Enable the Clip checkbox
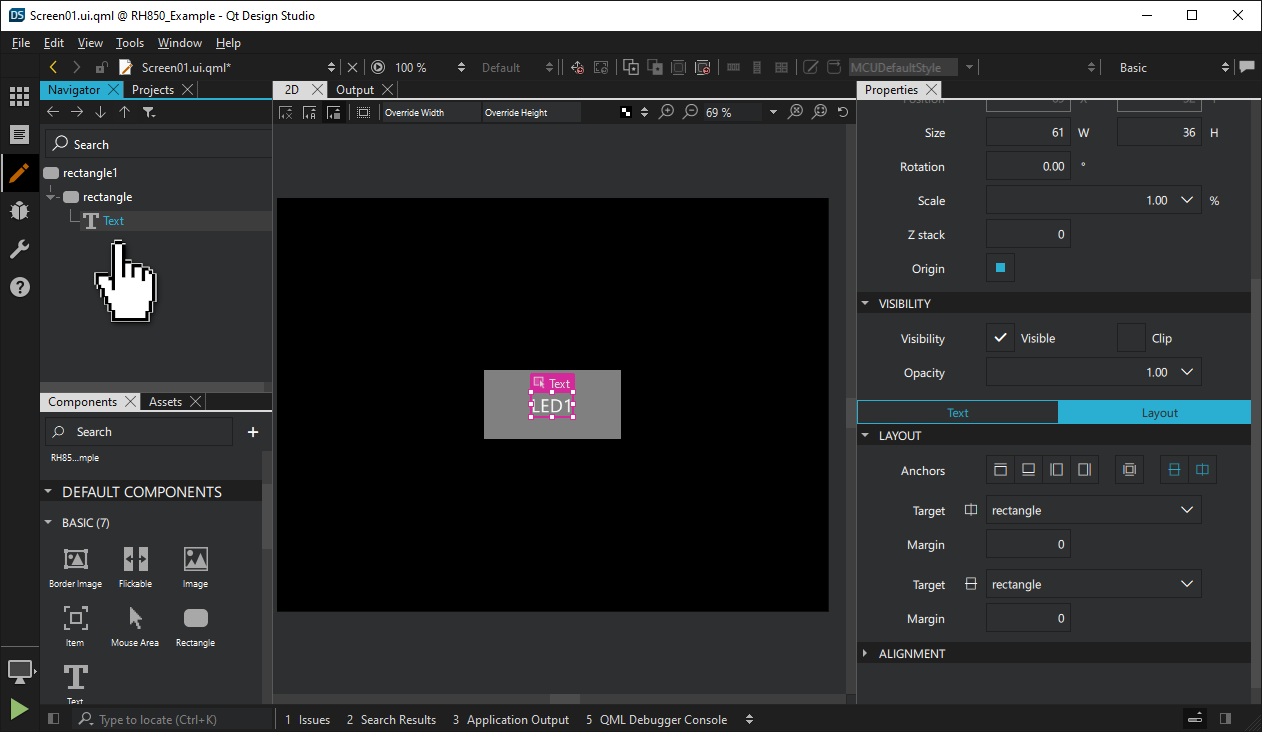This screenshot has width=1262, height=732. tap(1130, 338)
